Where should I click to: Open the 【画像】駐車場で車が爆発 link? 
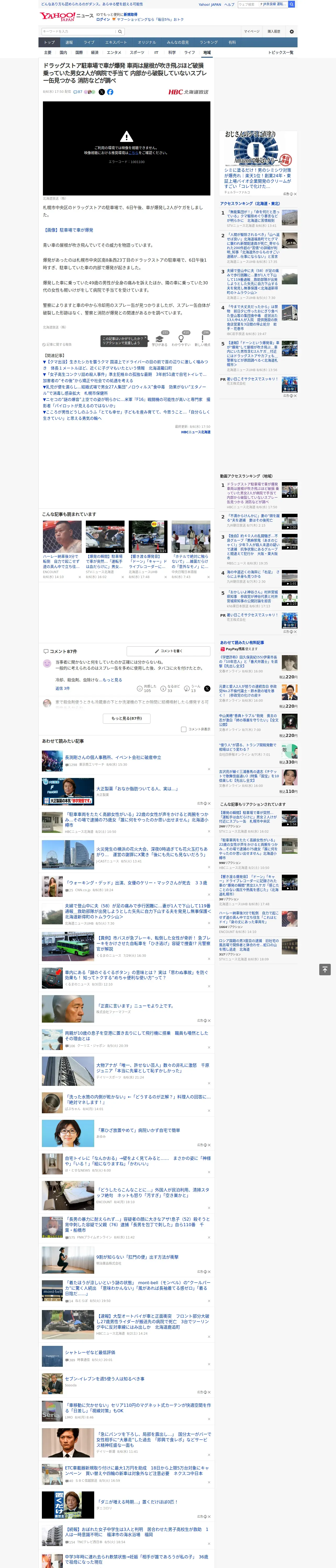pos(68,230)
